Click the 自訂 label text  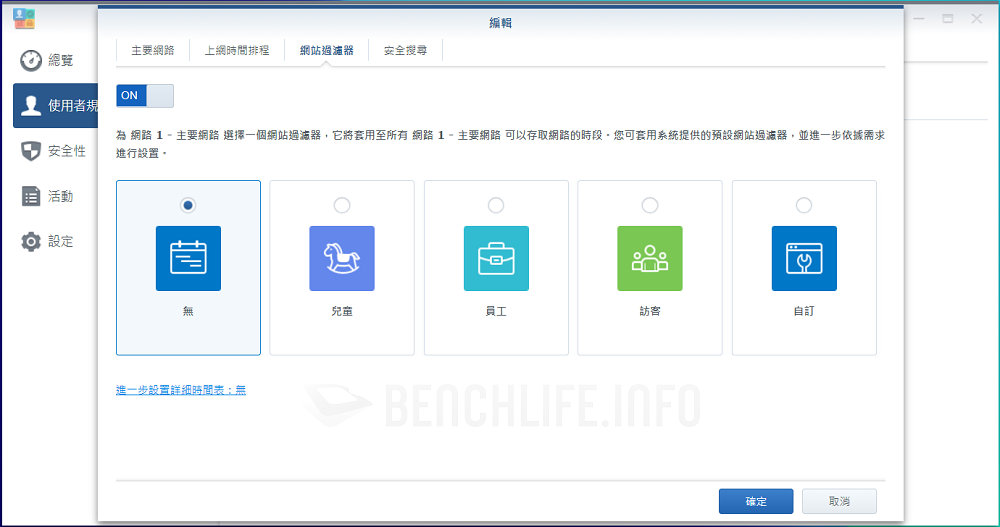coord(804,311)
